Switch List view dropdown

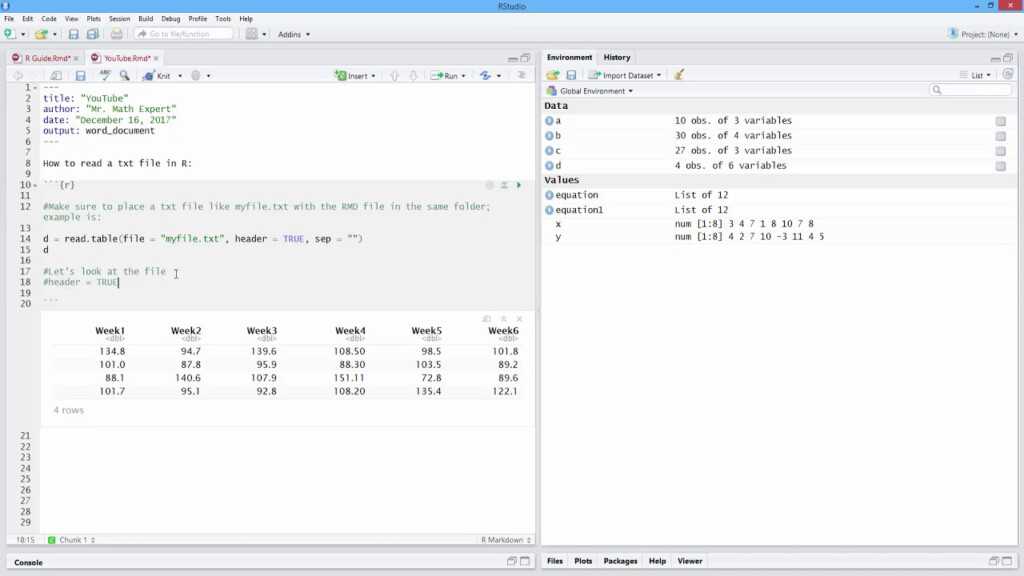point(975,75)
